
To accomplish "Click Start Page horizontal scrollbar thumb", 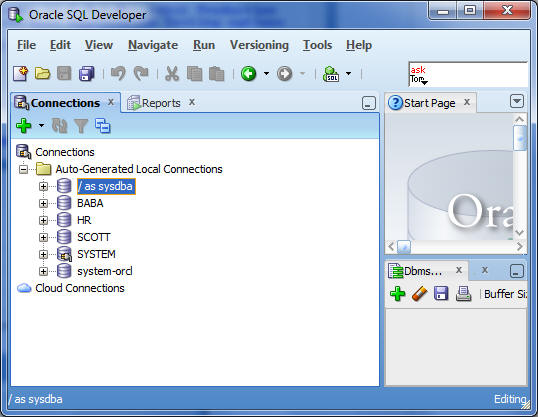I will [404, 246].
